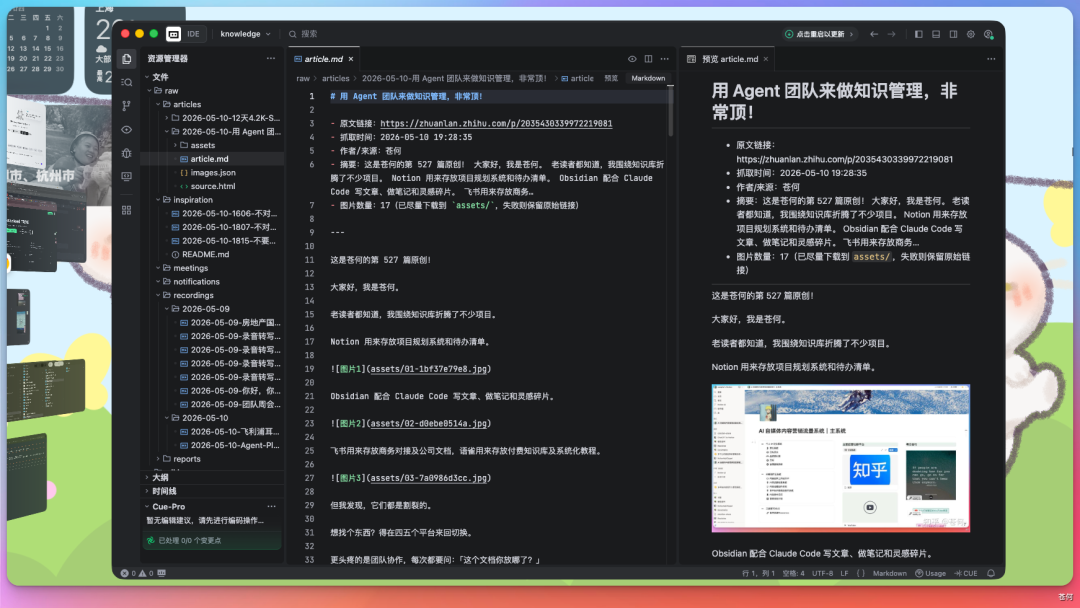Open the Explorer files icon in activity bar
1080x608 pixels.
point(127,59)
